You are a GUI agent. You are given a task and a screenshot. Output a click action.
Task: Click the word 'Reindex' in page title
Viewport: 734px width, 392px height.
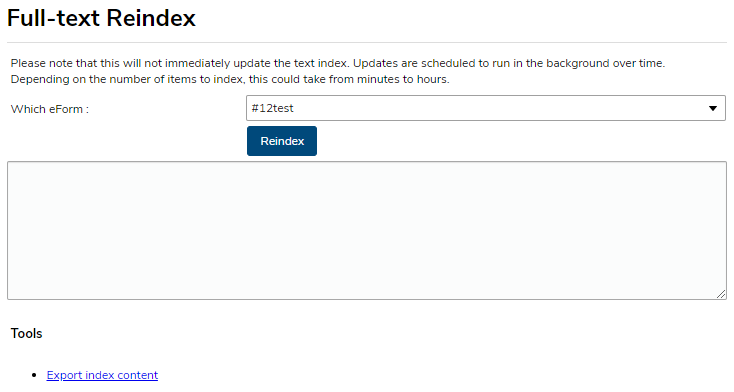[151, 18]
